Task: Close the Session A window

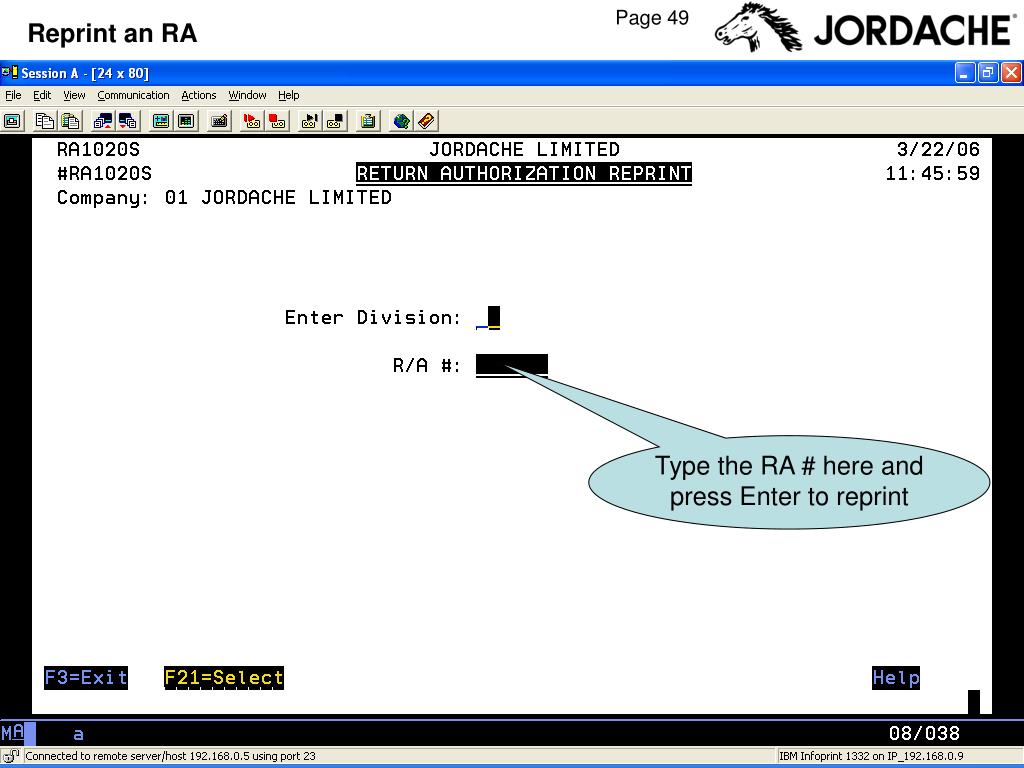Action: coord(1012,72)
